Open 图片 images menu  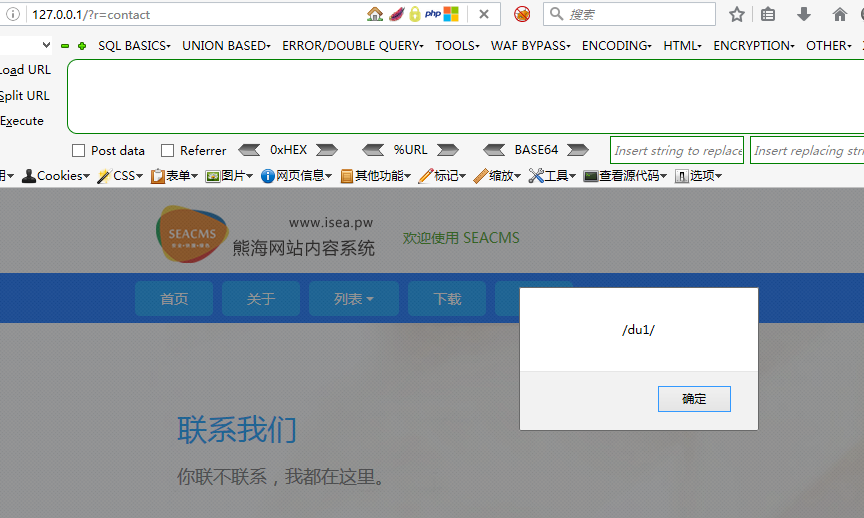(229, 176)
